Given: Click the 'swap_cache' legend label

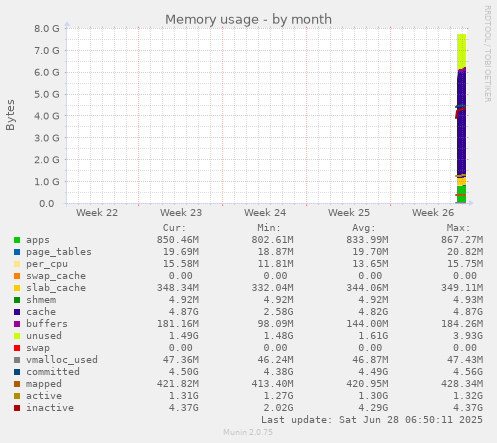Looking at the screenshot, I should coord(56,276).
